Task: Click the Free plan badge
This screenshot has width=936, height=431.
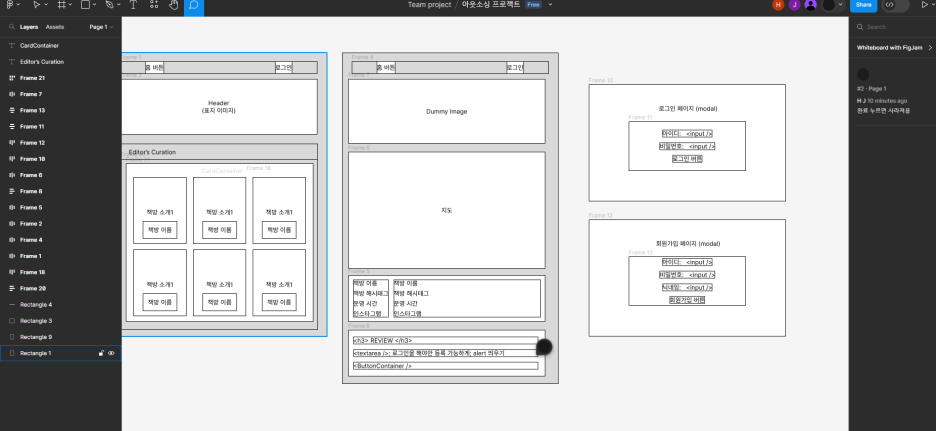Action: (533, 5)
